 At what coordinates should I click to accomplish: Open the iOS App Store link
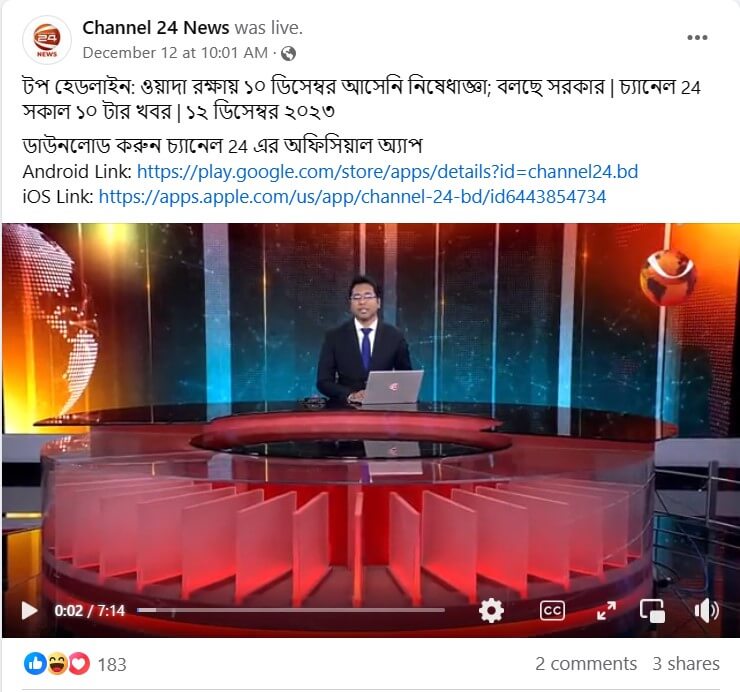pyautogui.click(x=352, y=197)
